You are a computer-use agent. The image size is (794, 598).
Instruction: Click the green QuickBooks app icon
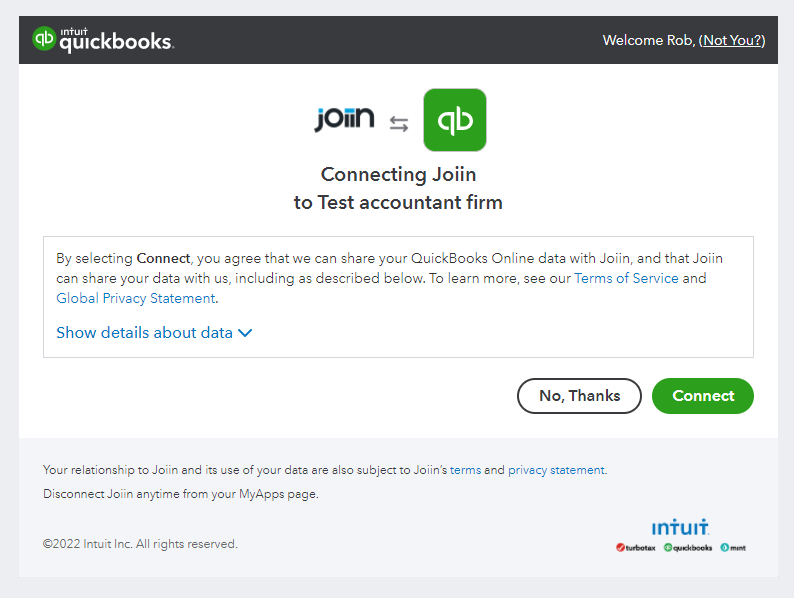pos(455,120)
